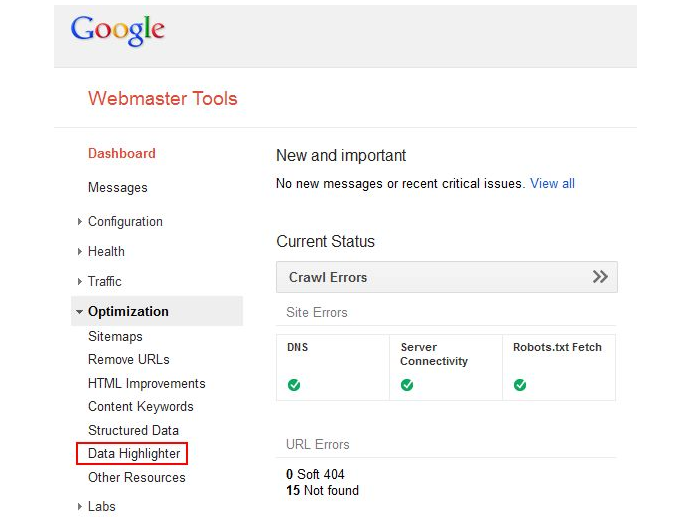Viewport: 700px width, 517px height.
Task: Click the Site Errors heading
Action: coord(317,313)
